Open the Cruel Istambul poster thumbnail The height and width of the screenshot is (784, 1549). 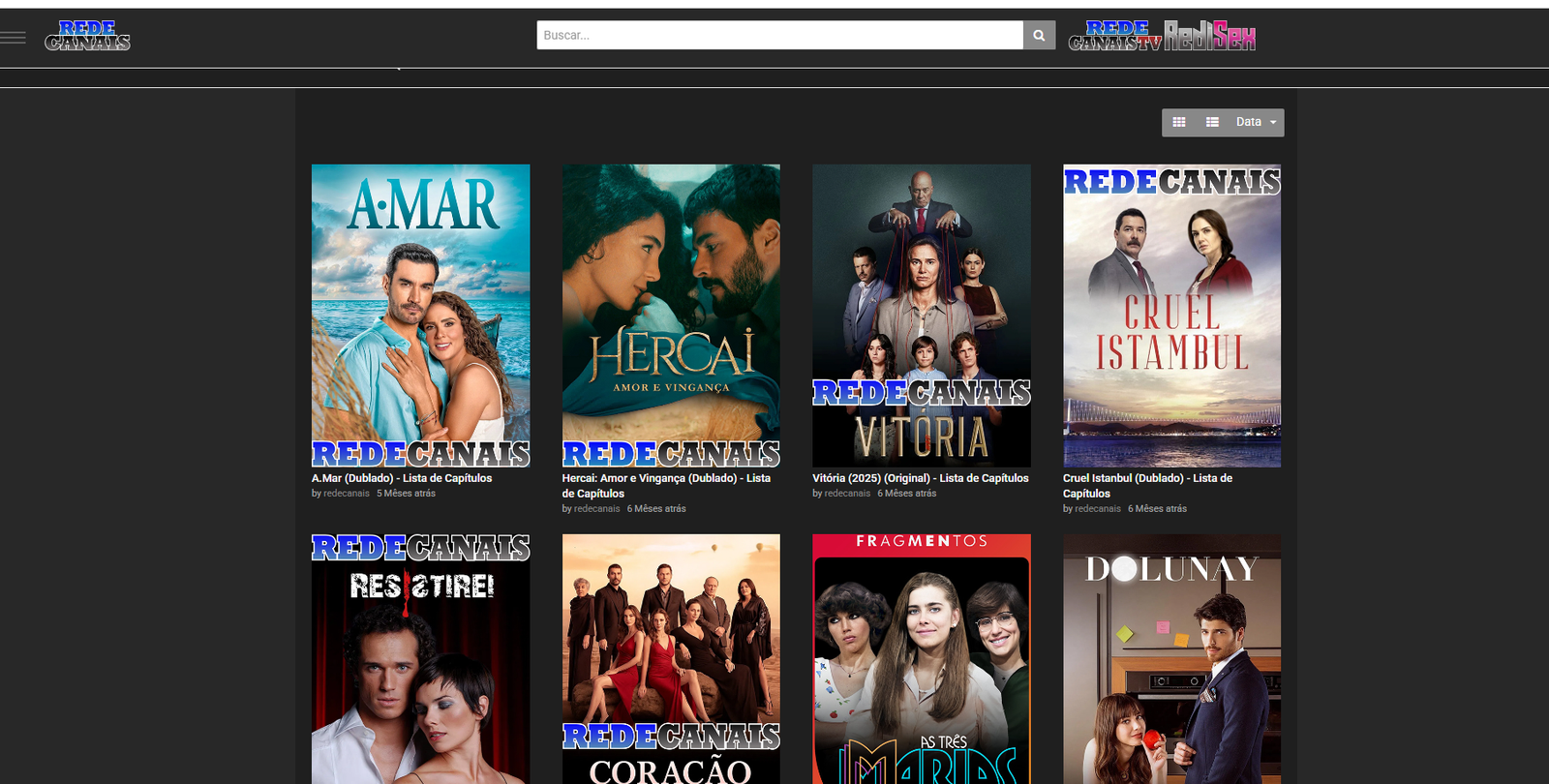click(x=1171, y=316)
